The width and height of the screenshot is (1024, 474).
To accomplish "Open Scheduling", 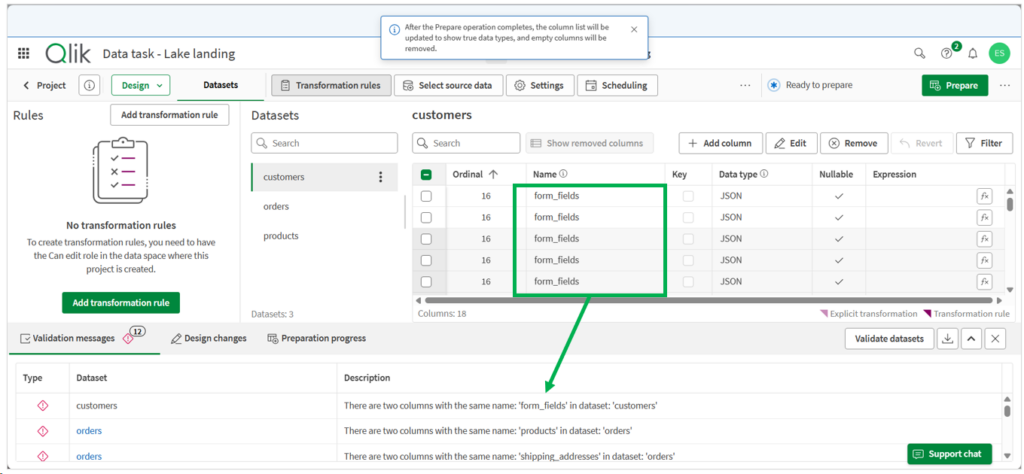I will coord(617,86).
